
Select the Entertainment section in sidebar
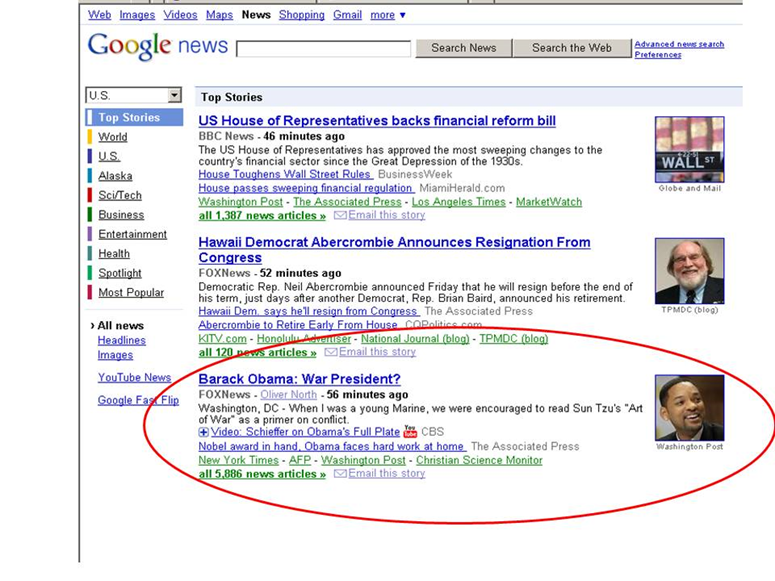click(x=132, y=234)
